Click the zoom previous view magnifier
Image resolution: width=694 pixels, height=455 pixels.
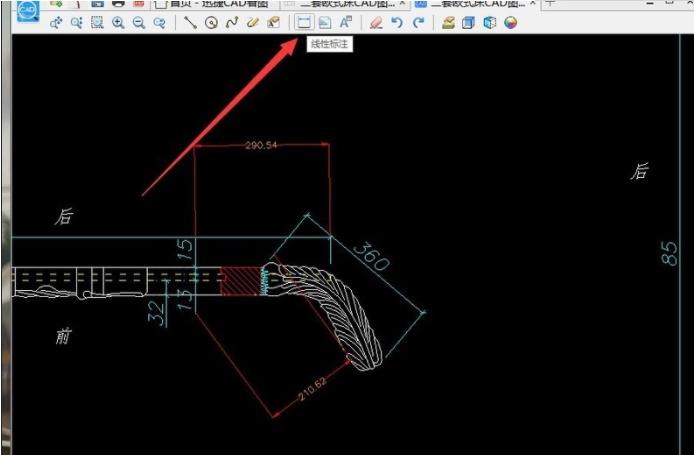[x=159, y=23]
